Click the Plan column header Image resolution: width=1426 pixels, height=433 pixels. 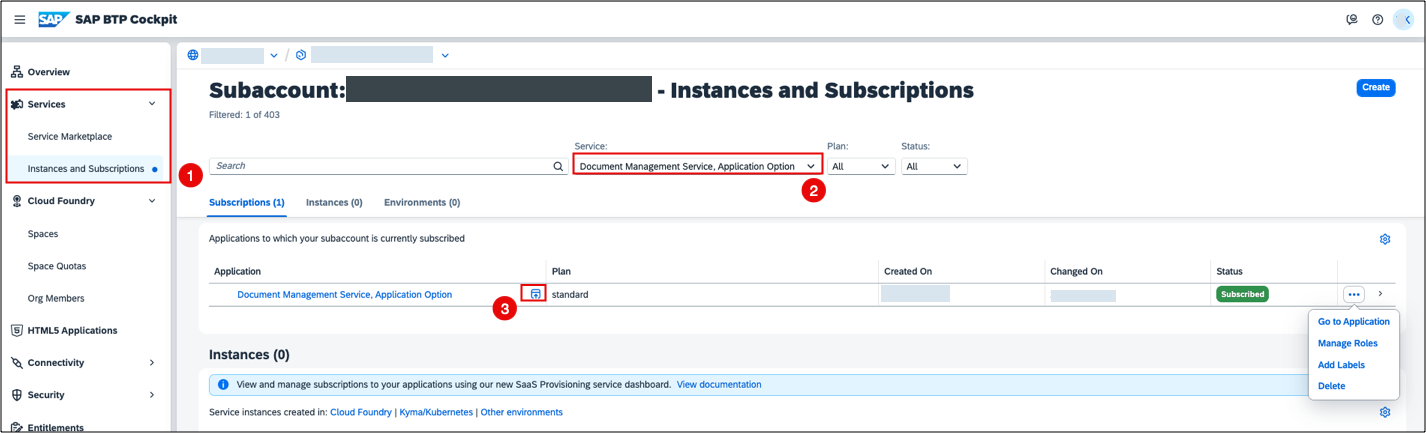click(x=561, y=272)
